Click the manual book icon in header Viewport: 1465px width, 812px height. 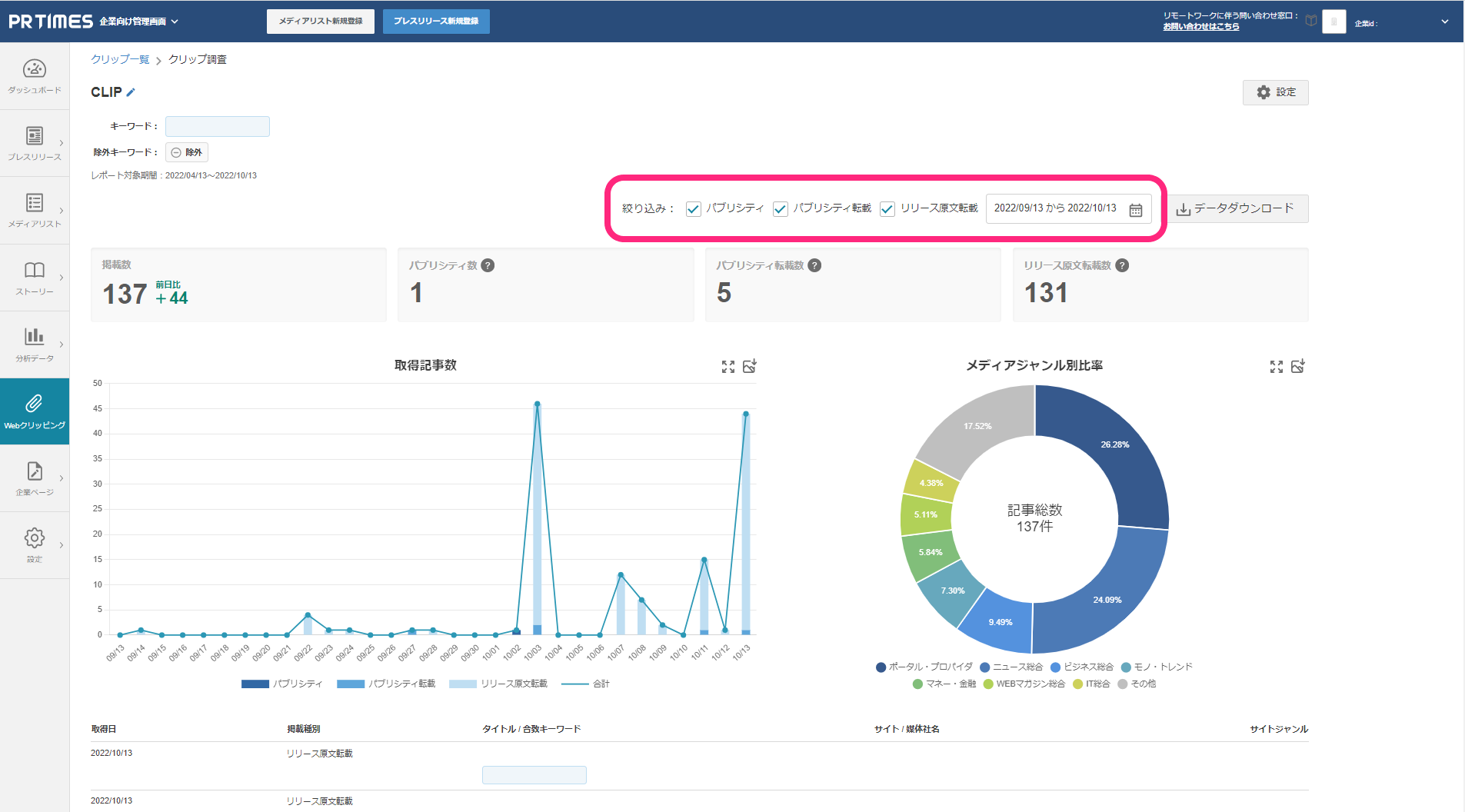tap(1311, 21)
